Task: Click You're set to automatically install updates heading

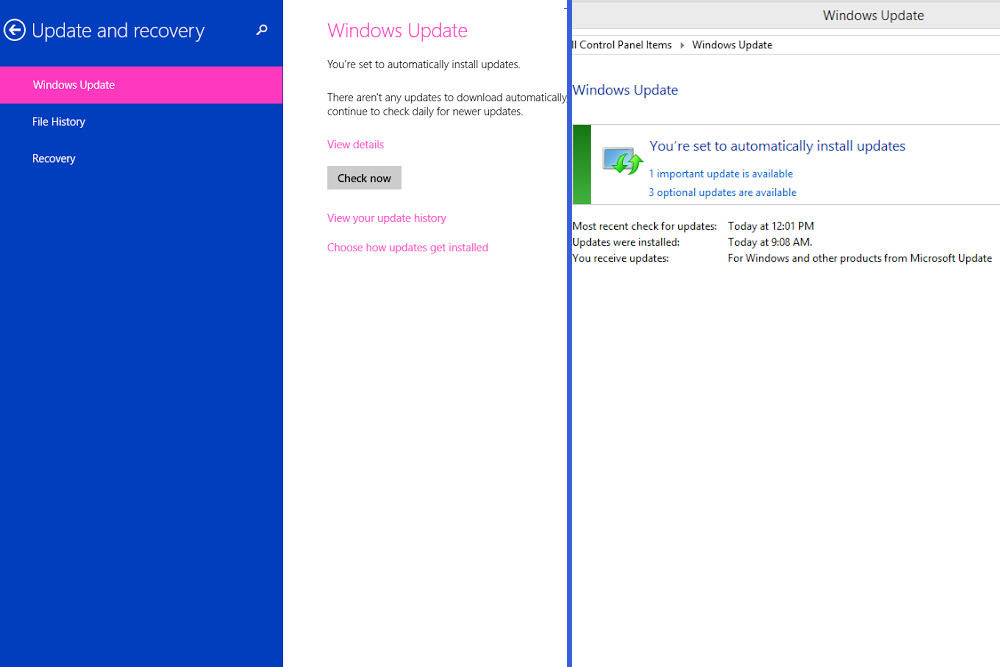Action: (777, 146)
